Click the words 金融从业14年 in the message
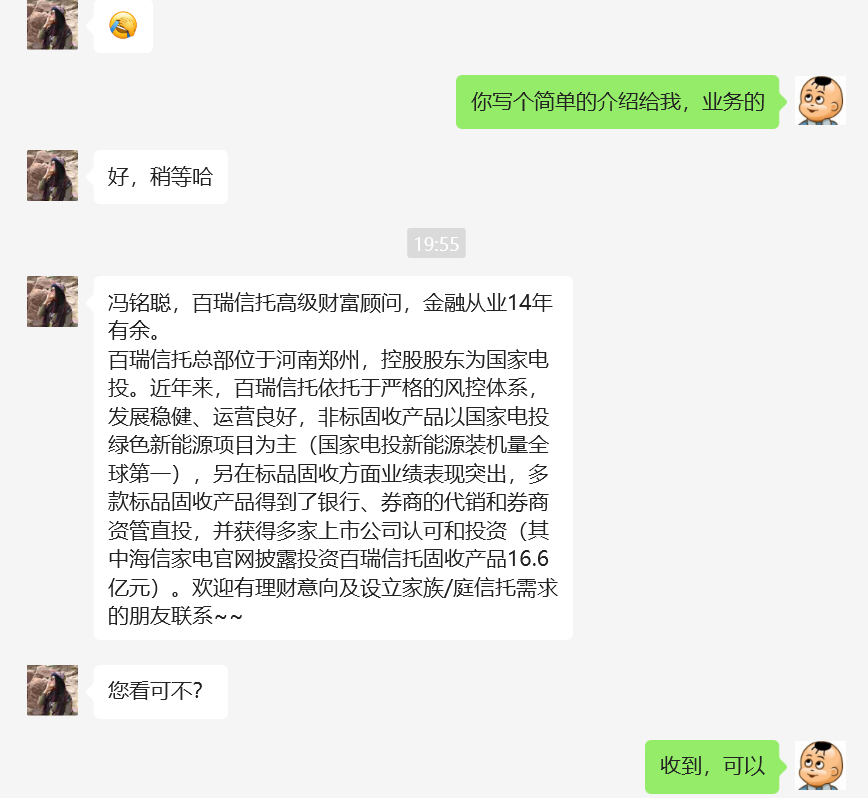868x798 pixels. click(x=488, y=303)
